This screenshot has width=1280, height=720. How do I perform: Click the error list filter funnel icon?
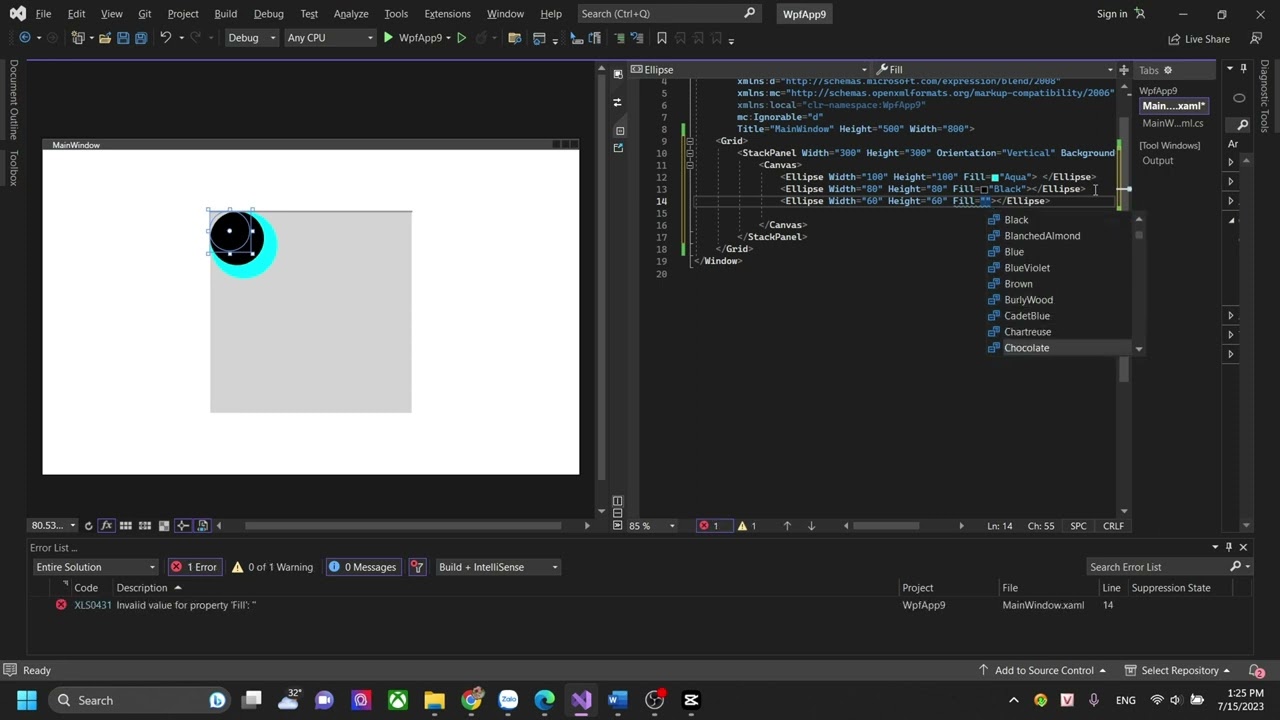pyautogui.click(x=417, y=567)
